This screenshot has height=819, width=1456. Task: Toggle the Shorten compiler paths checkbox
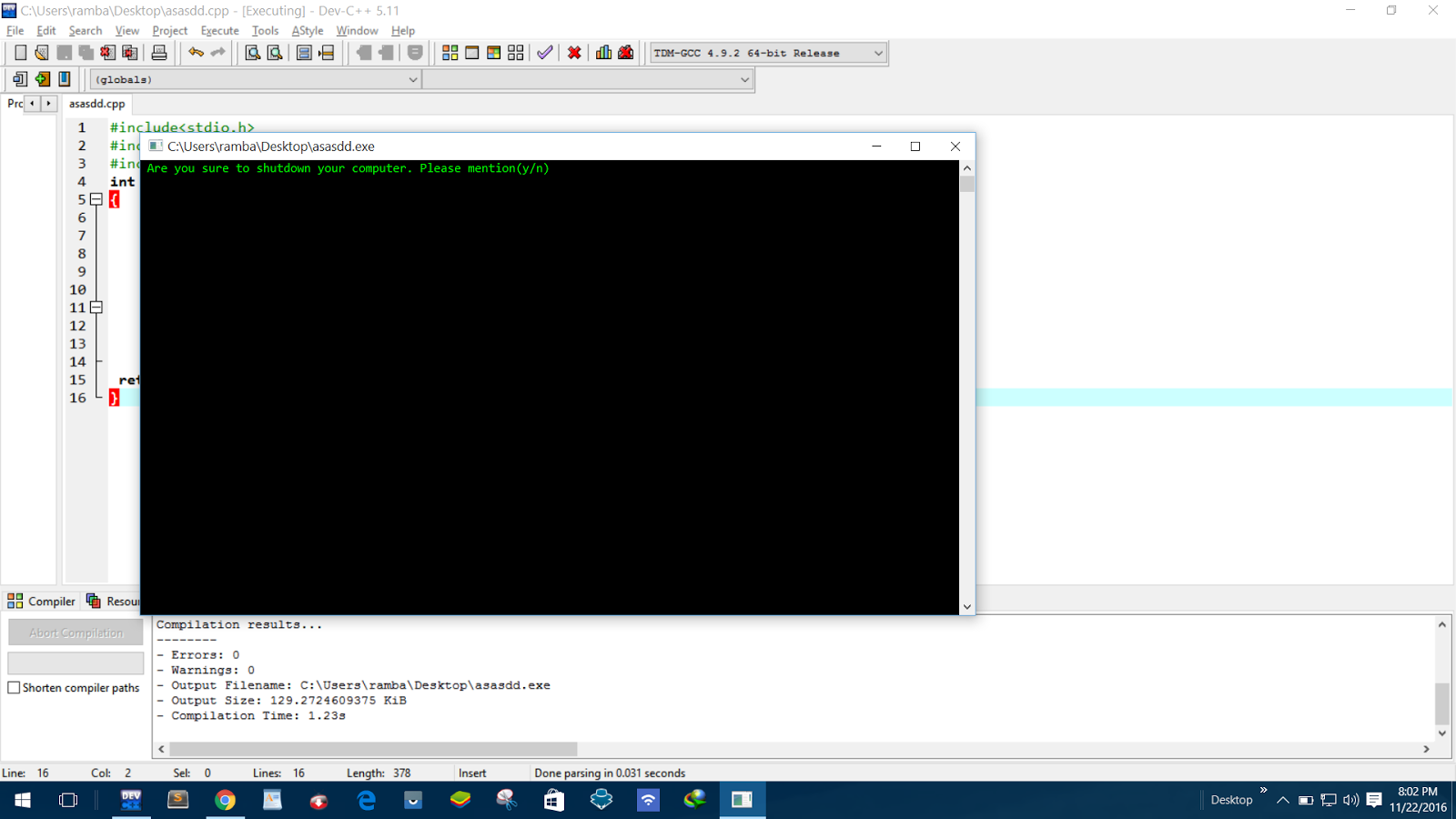[14, 688]
